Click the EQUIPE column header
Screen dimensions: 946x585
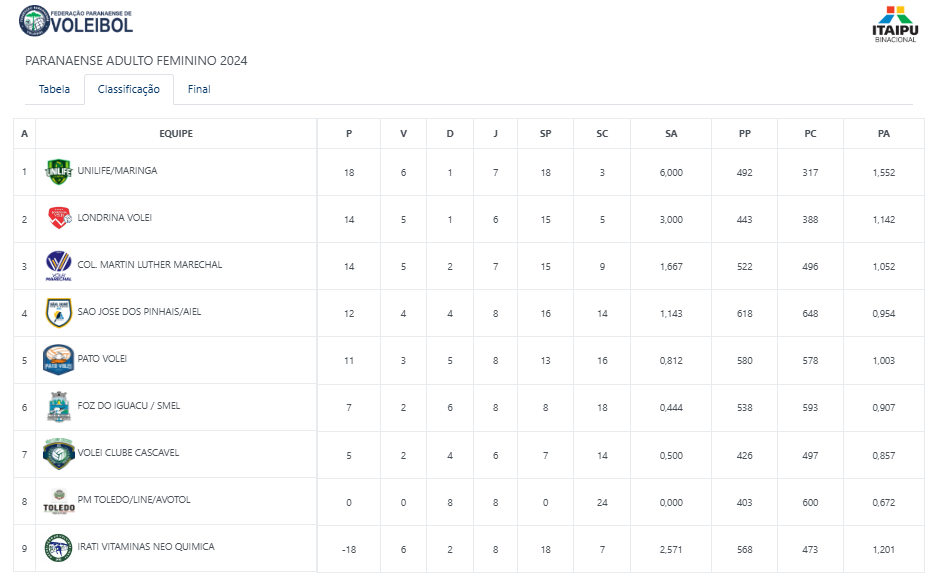[176, 133]
